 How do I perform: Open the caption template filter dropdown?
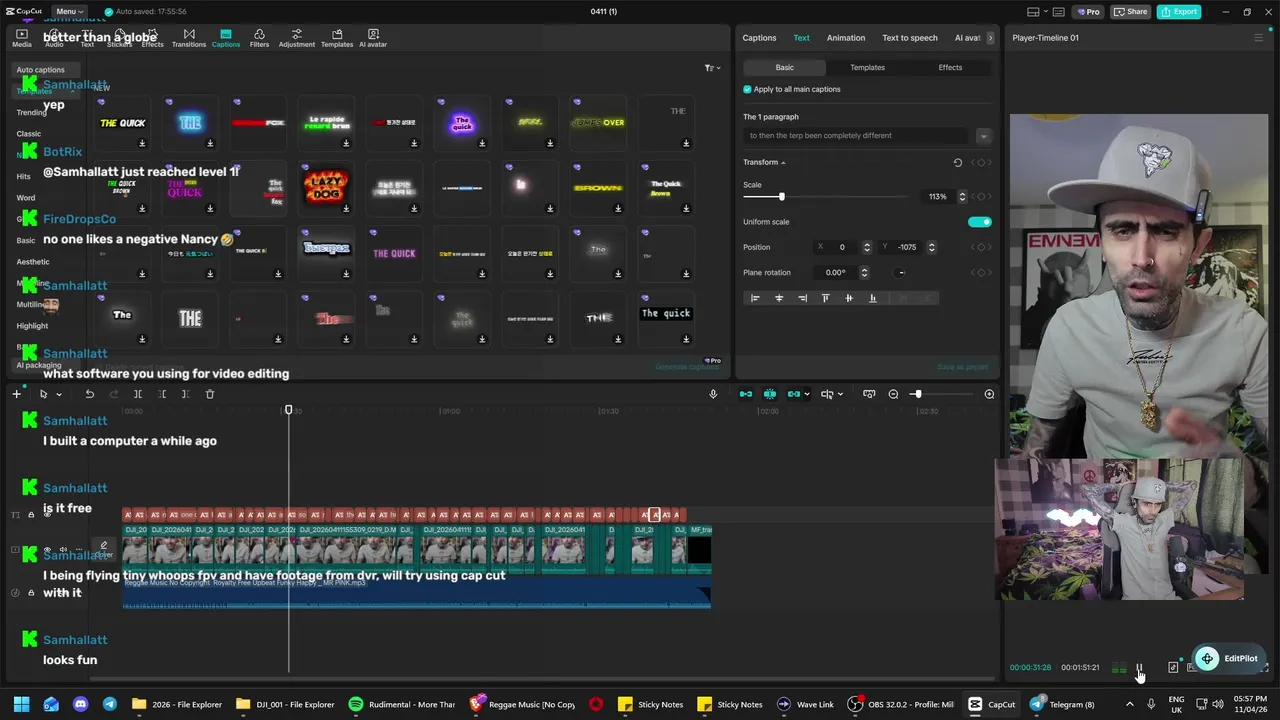point(712,68)
